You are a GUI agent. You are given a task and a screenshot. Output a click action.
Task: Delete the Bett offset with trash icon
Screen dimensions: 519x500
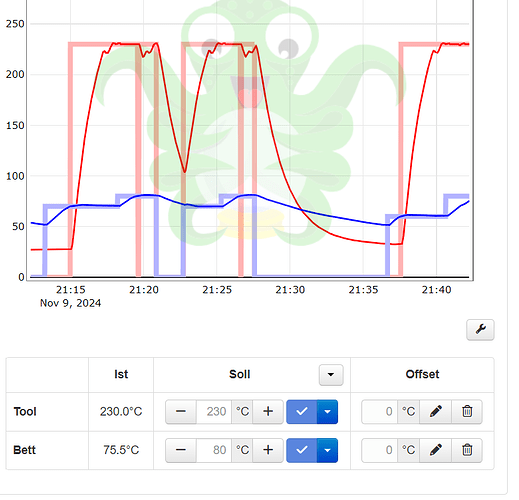point(467,450)
